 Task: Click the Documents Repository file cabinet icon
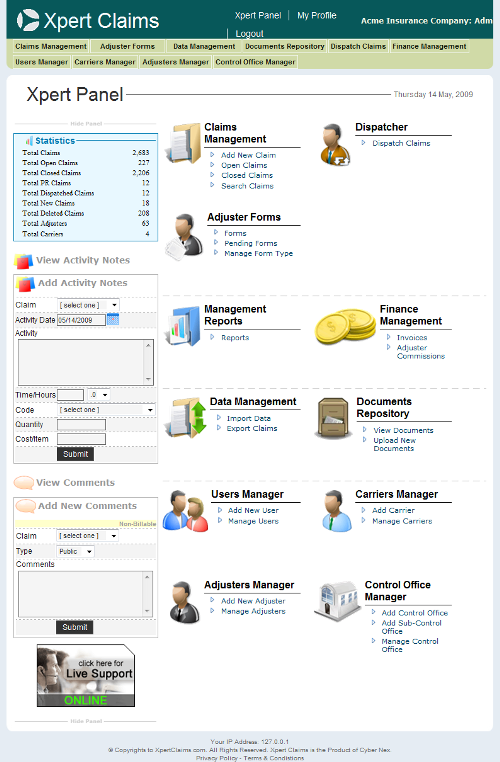(333, 418)
